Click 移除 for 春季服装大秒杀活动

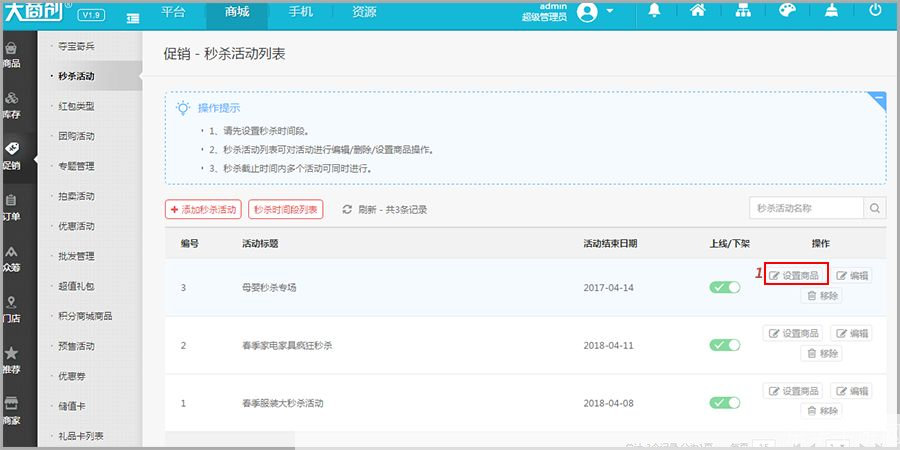coord(821,411)
